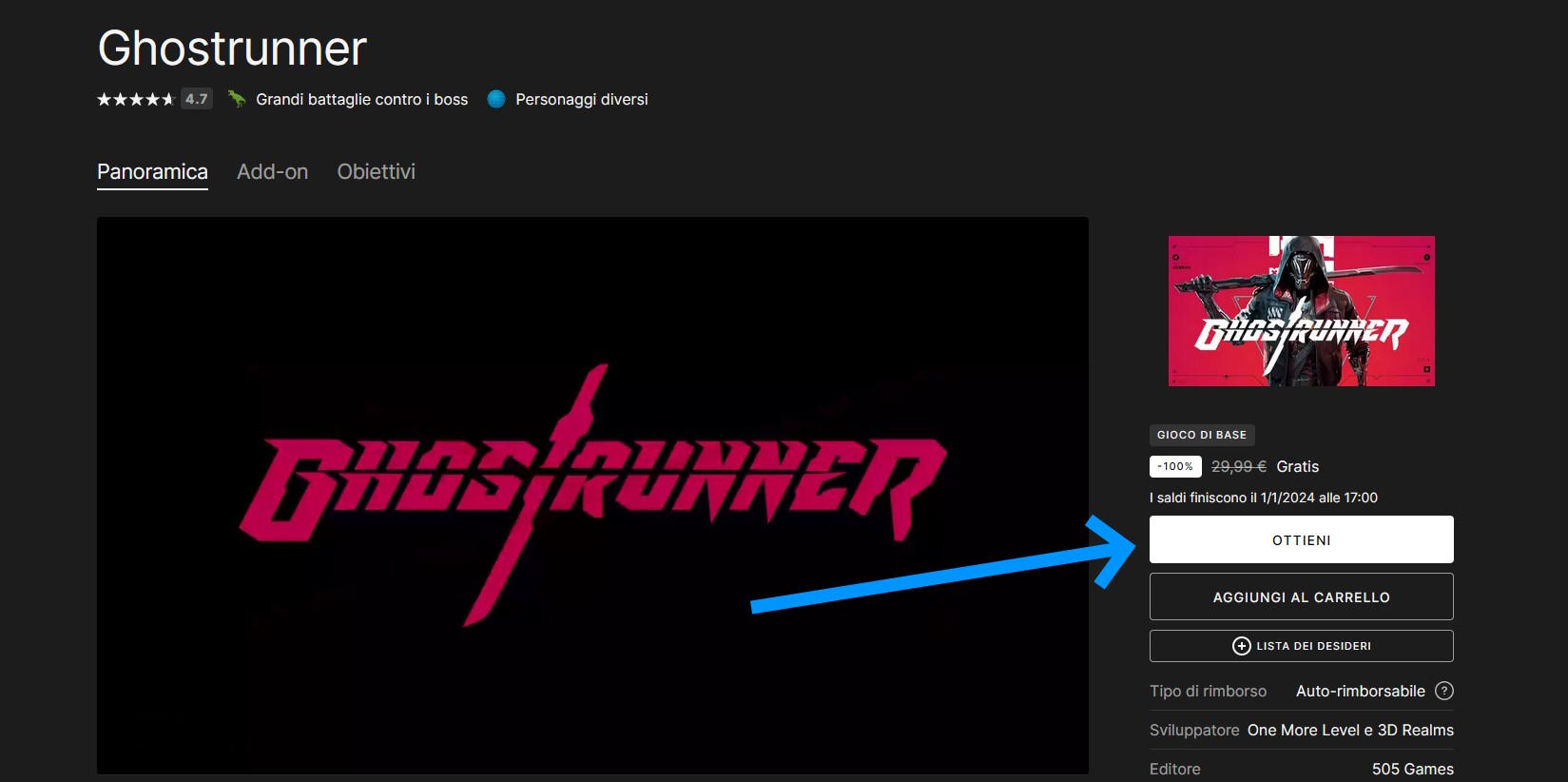Viewport: 1568px width, 782px height.
Task: Click the Ghostrunner page title
Action: (232, 49)
